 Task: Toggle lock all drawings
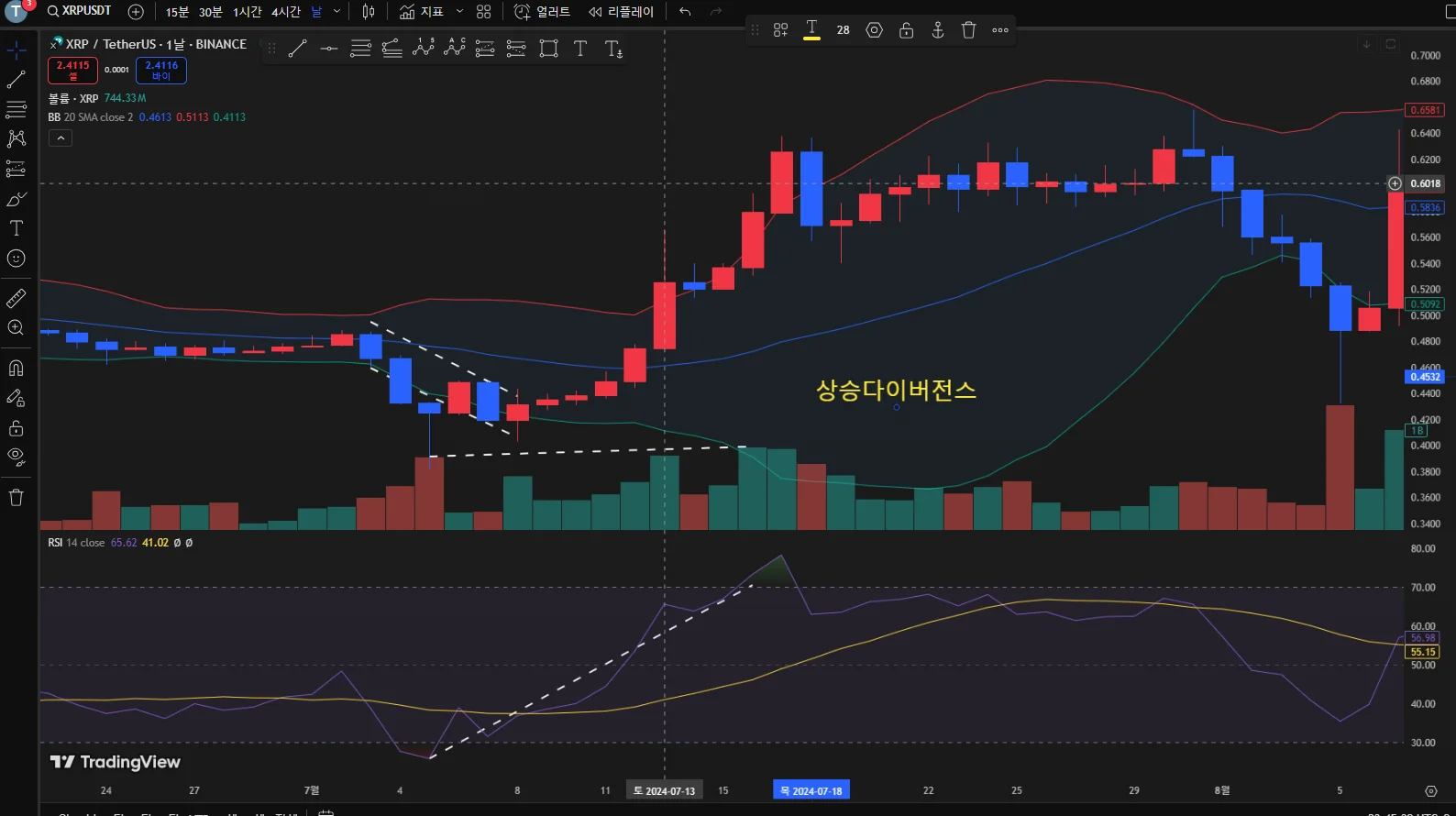16,428
